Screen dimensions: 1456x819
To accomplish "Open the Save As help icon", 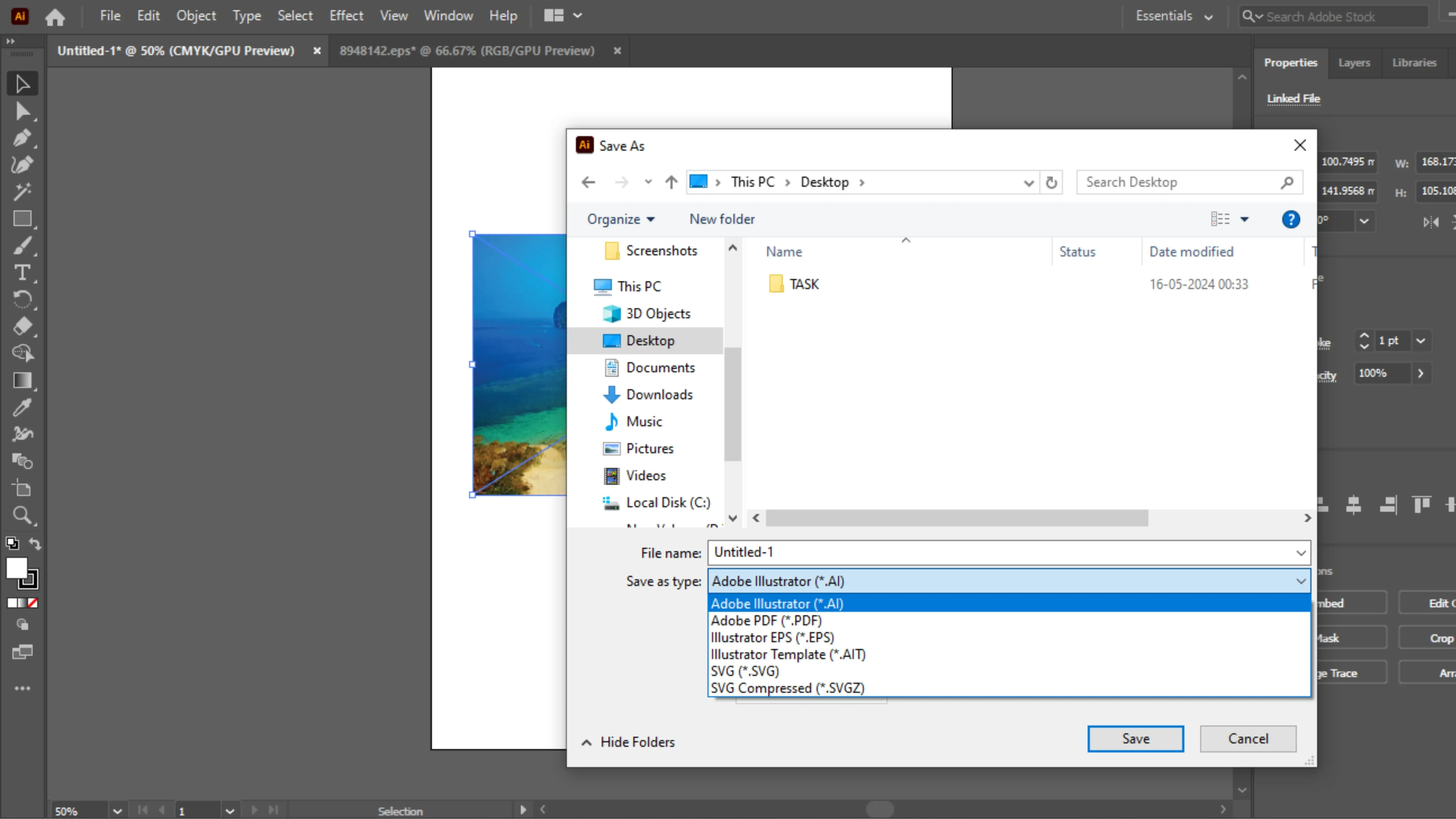I will (x=1291, y=219).
